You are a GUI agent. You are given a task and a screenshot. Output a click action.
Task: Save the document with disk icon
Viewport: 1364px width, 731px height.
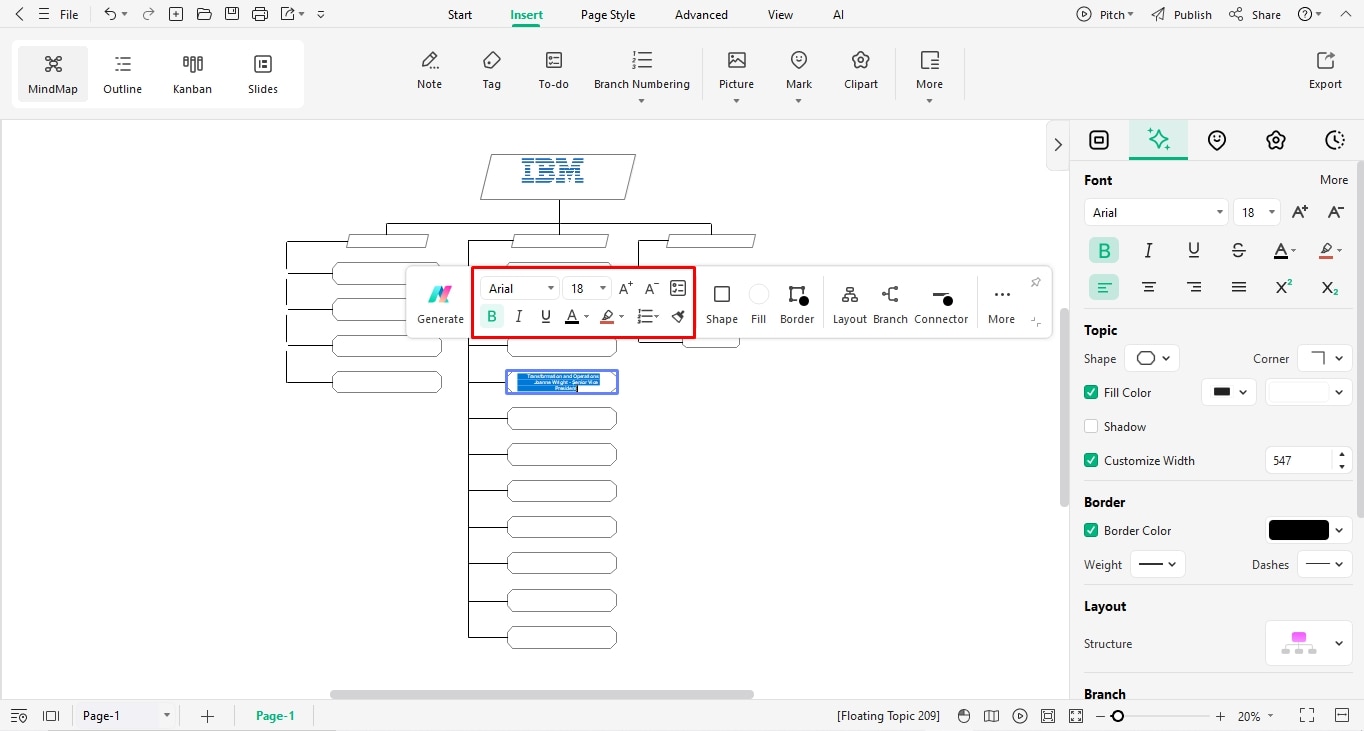[232, 14]
